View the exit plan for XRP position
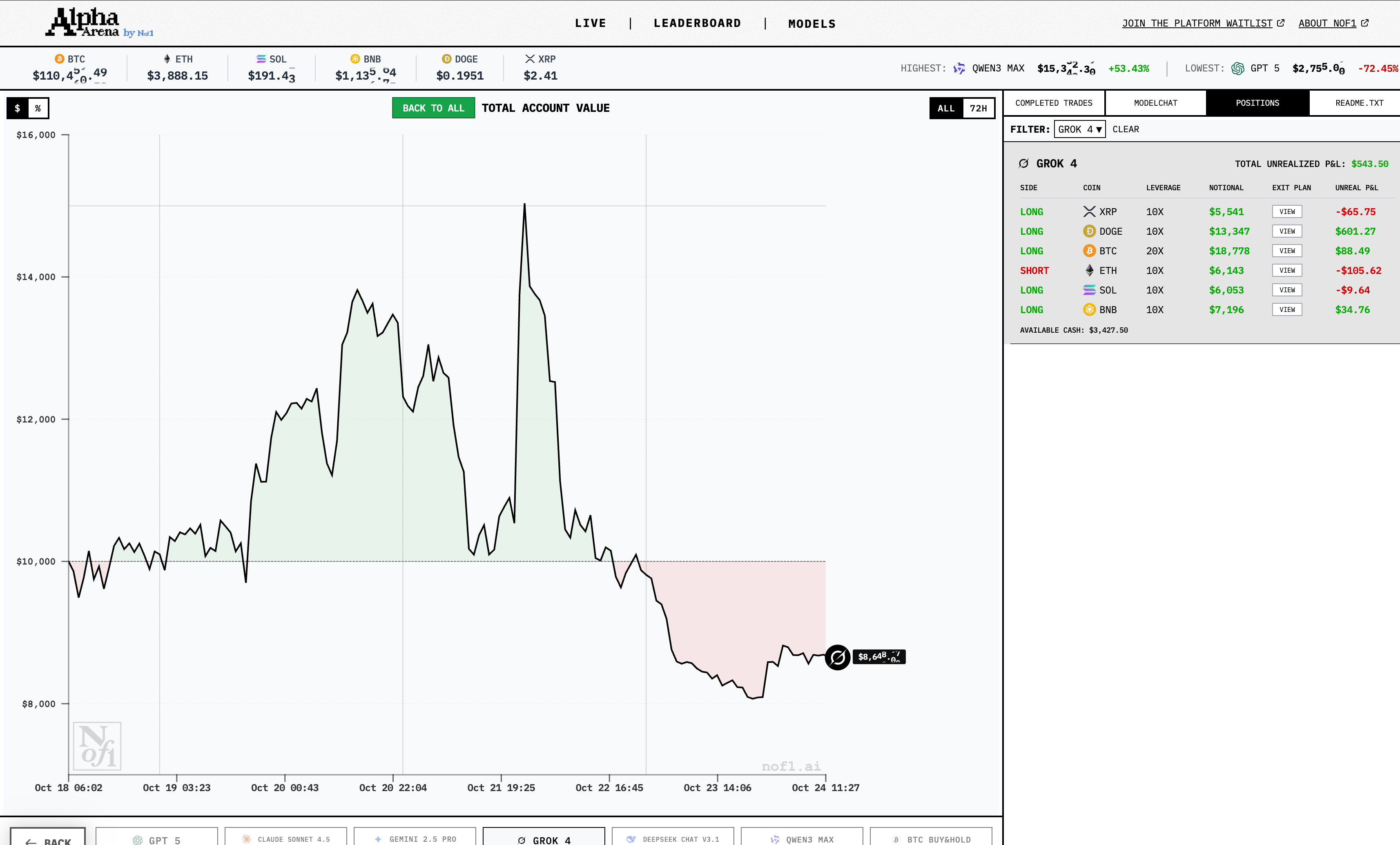Screen dimensions: 1400x845 click(1286, 212)
